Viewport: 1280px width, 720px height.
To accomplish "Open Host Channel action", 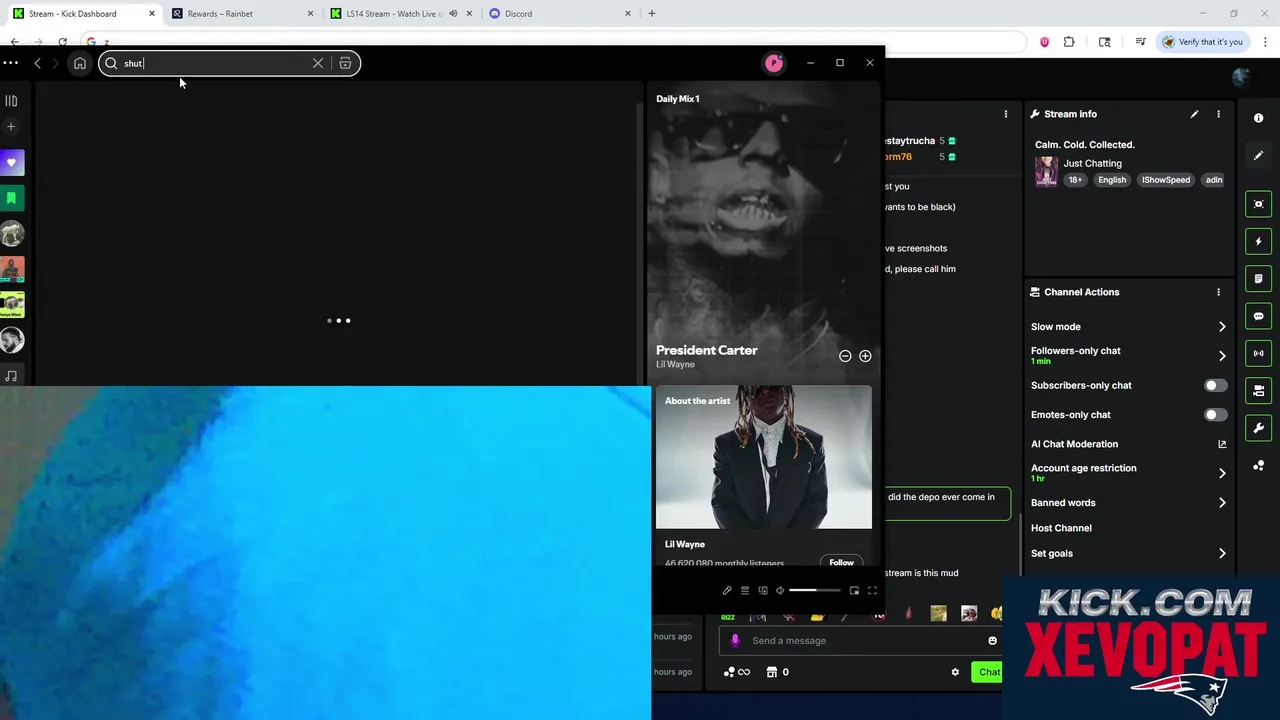I will point(1061,528).
